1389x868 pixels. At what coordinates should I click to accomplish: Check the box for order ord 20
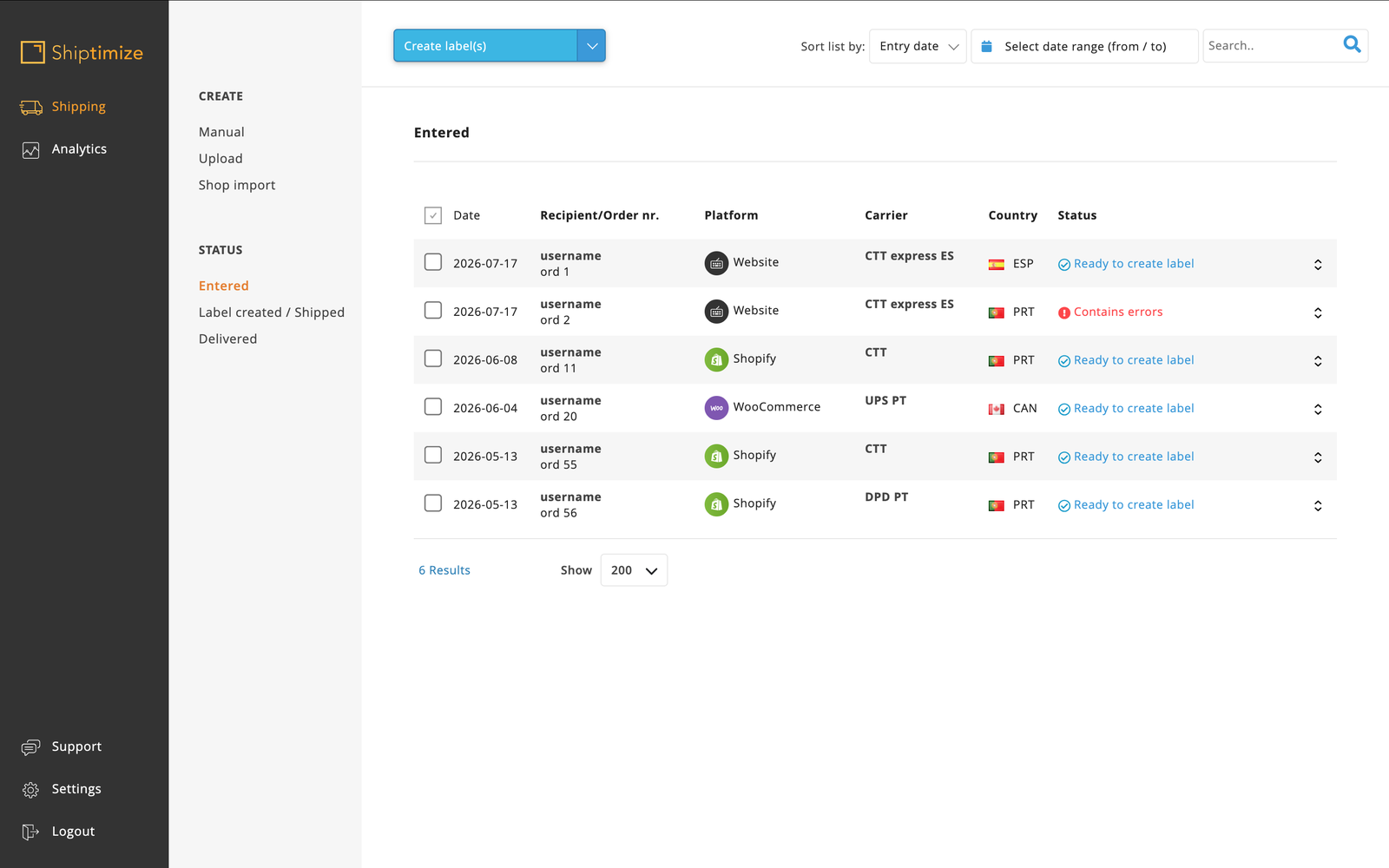433,406
